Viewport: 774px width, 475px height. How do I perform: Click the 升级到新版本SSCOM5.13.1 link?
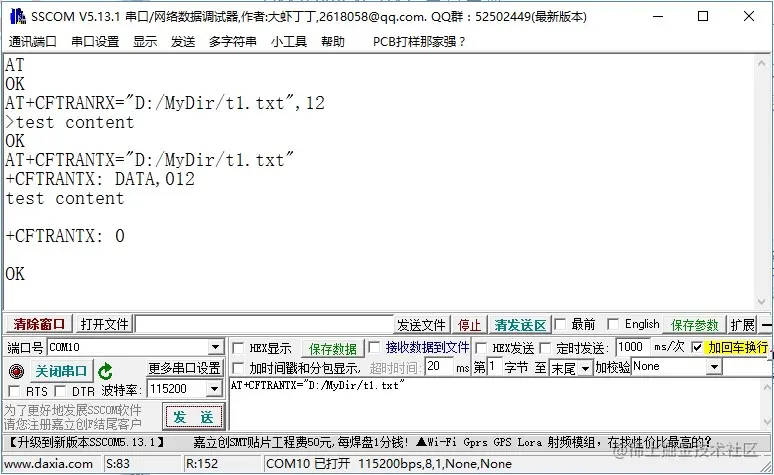87,442
